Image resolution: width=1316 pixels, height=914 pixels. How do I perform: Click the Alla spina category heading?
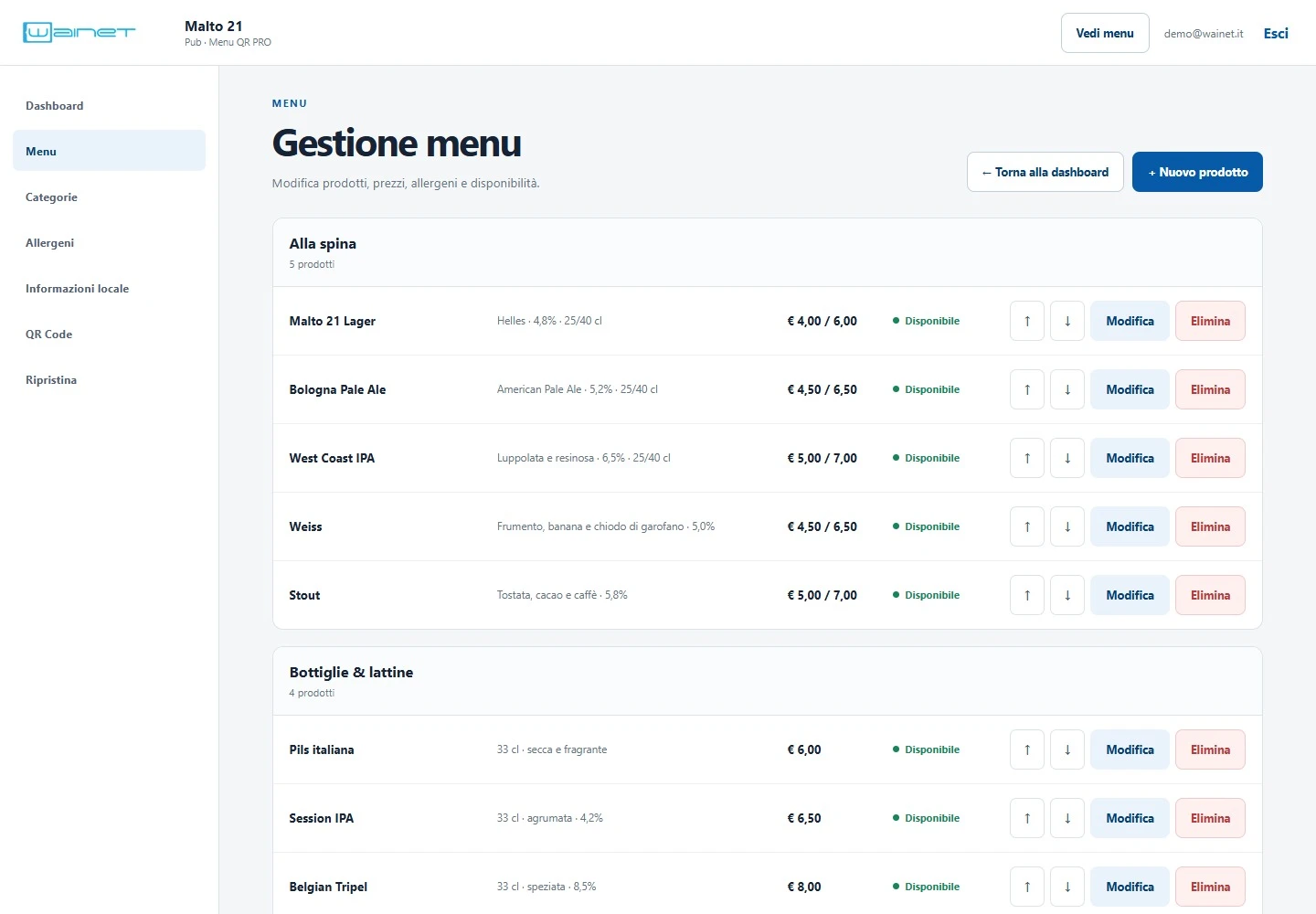point(323,243)
